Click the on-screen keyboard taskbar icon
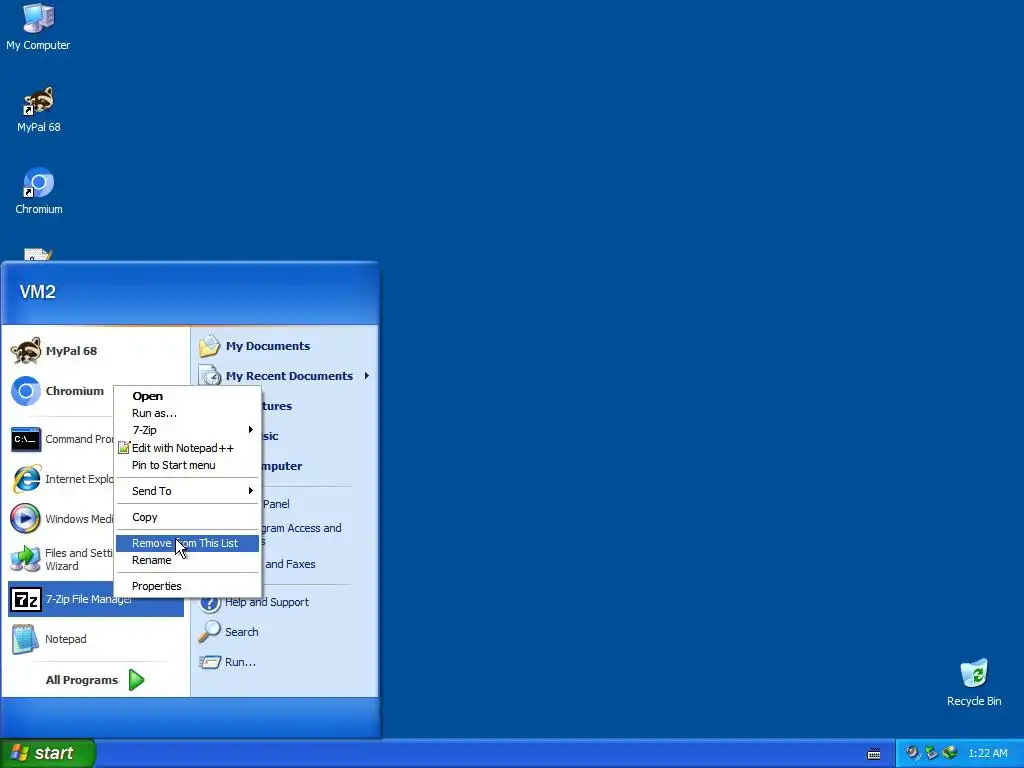Image resolution: width=1024 pixels, height=768 pixels. pos(874,754)
